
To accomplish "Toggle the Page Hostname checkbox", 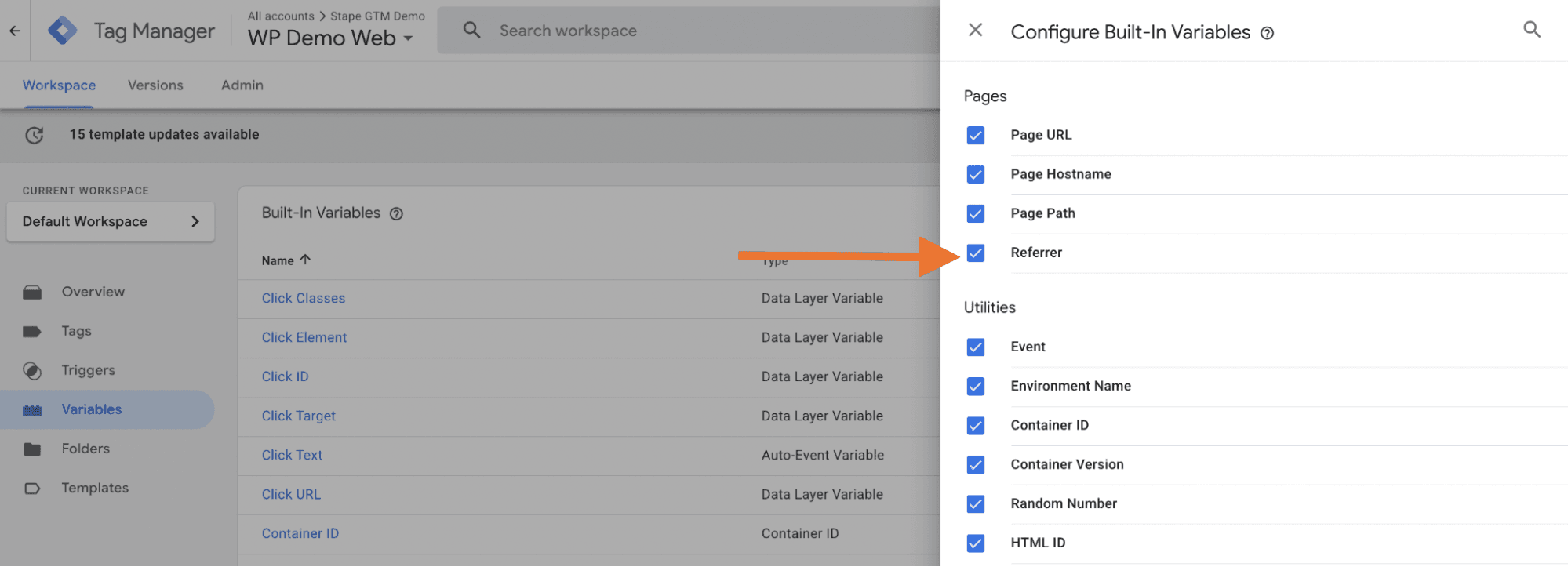I will point(975,174).
